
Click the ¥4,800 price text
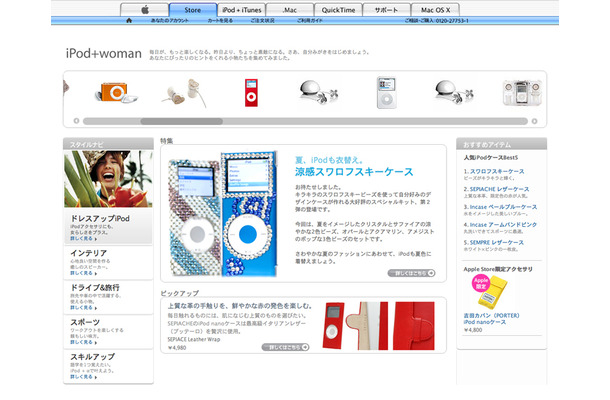coord(473,330)
